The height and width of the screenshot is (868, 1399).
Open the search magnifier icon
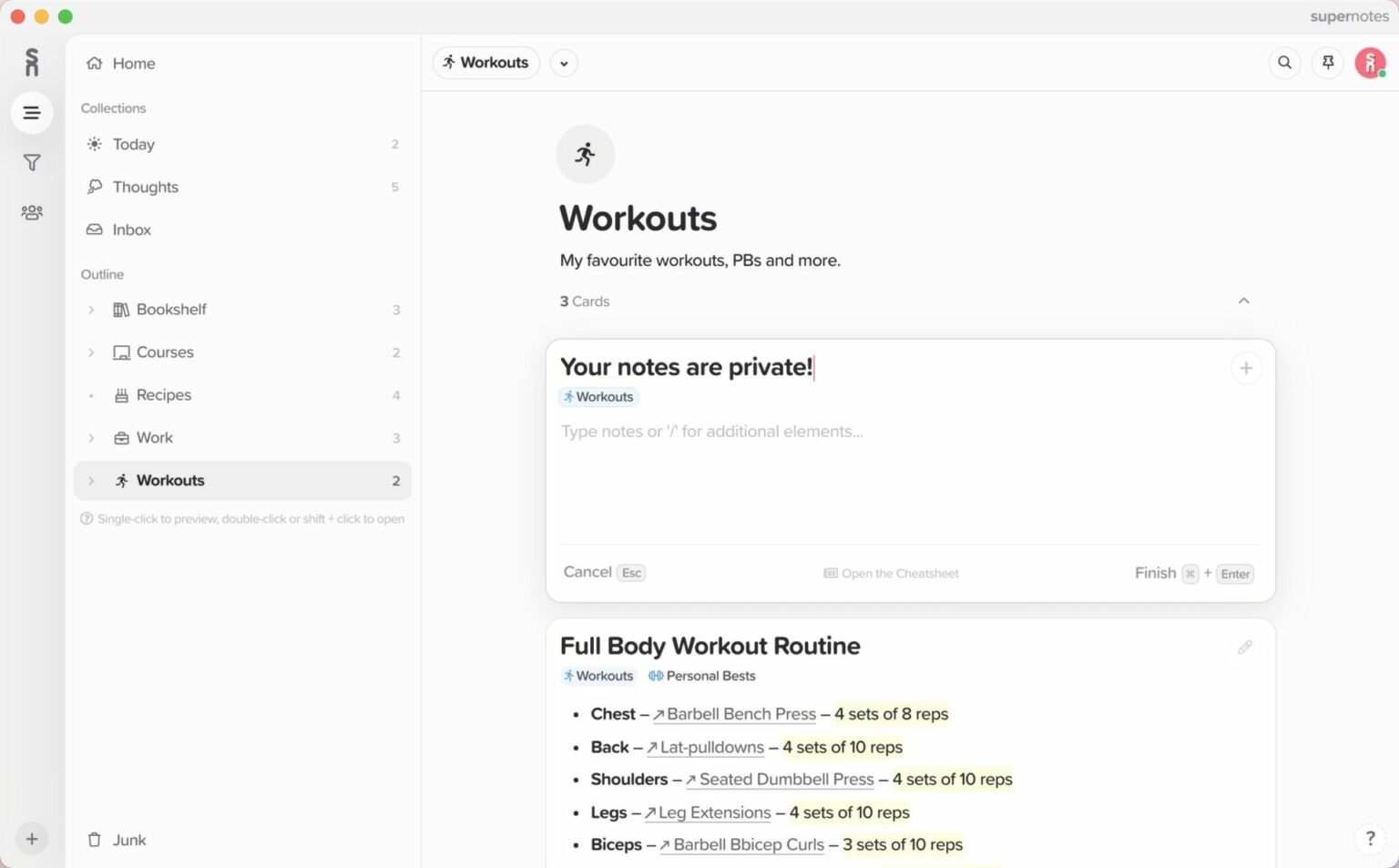(1284, 63)
